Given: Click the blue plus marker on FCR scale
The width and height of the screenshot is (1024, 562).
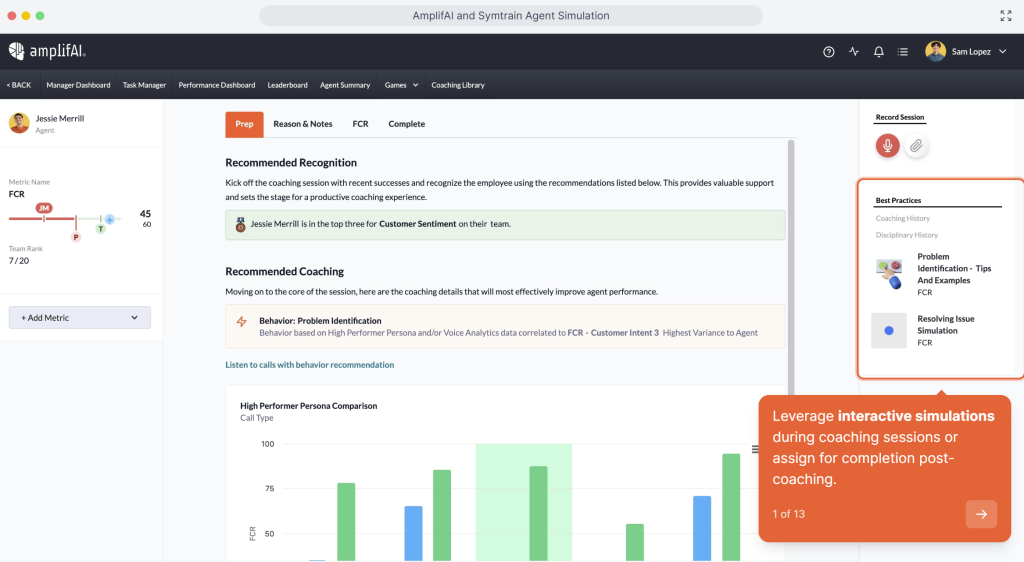Looking at the screenshot, I should [x=110, y=219].
